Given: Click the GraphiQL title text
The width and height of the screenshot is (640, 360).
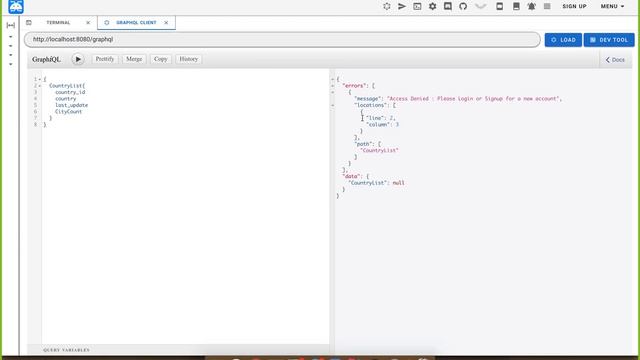Looking at the screenshot, I should 47,59.
